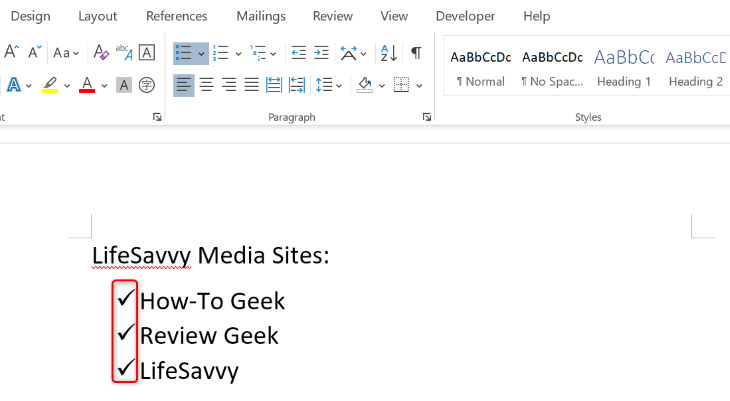
Task: Apply the yellow text highlight color
Action: (50, 85)
